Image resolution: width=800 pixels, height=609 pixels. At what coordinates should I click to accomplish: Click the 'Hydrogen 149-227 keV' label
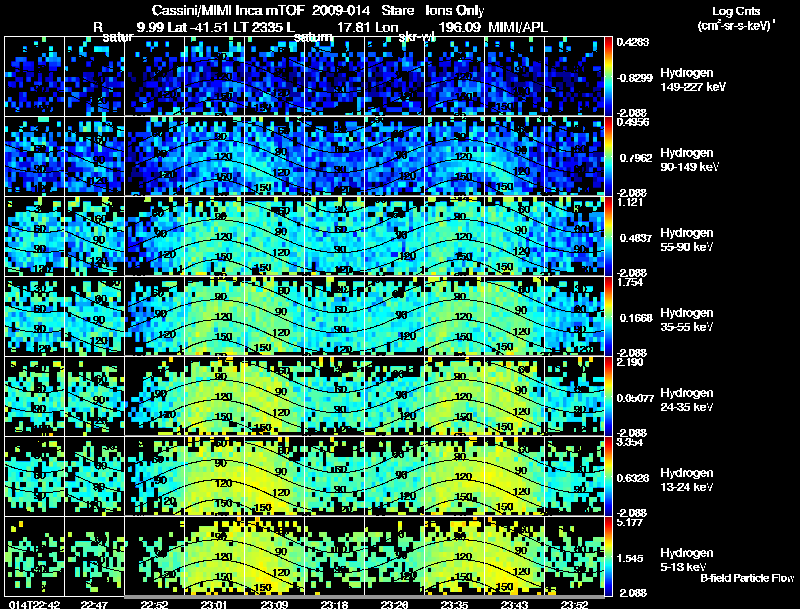coord(693,80)
